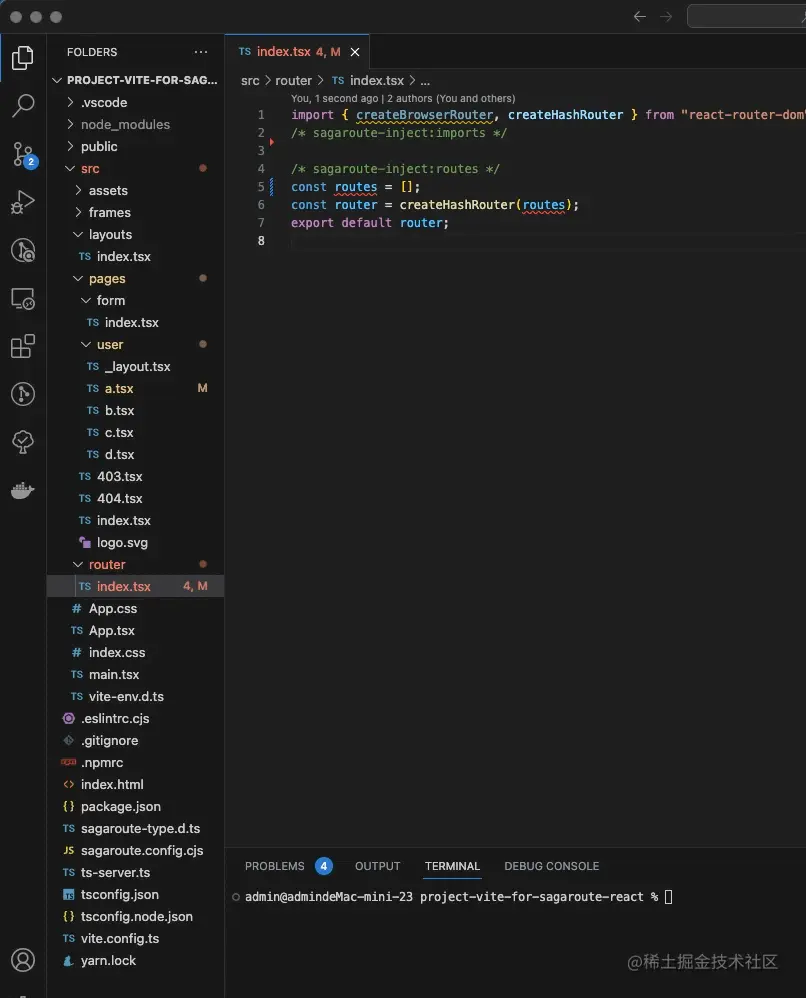
Task: Open the Extensions view icon
Action: click(x=23, y=346)
